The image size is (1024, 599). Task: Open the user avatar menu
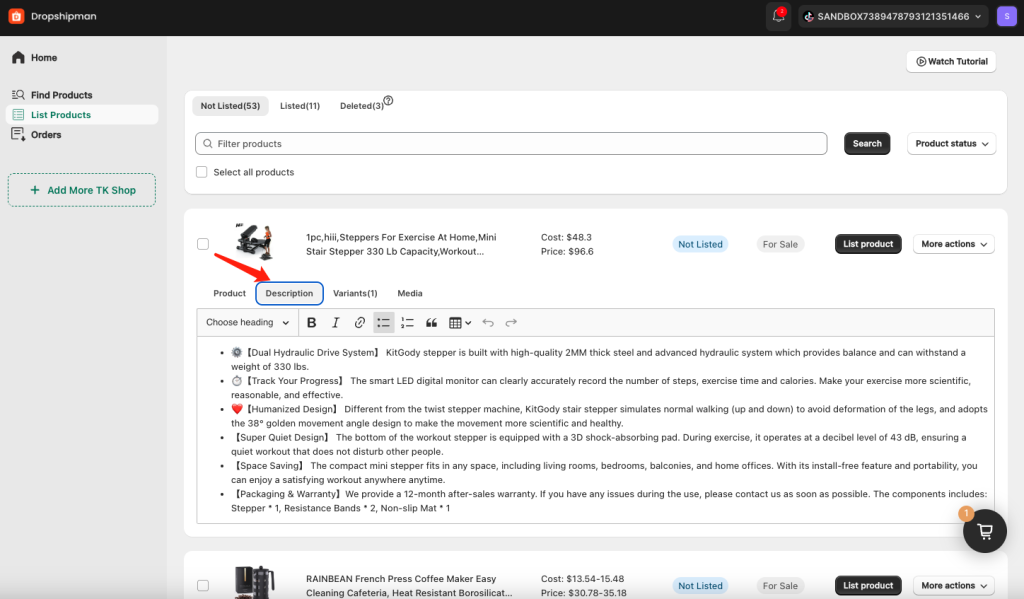click(1006, 16)
